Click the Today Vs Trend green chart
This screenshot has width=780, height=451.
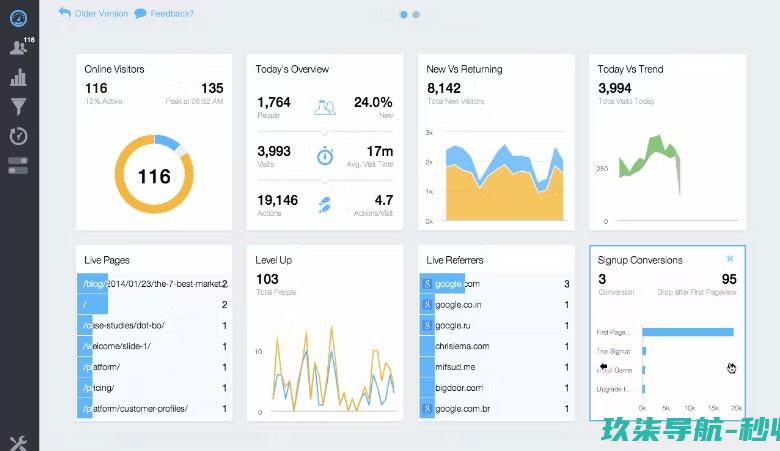(650, 164)
